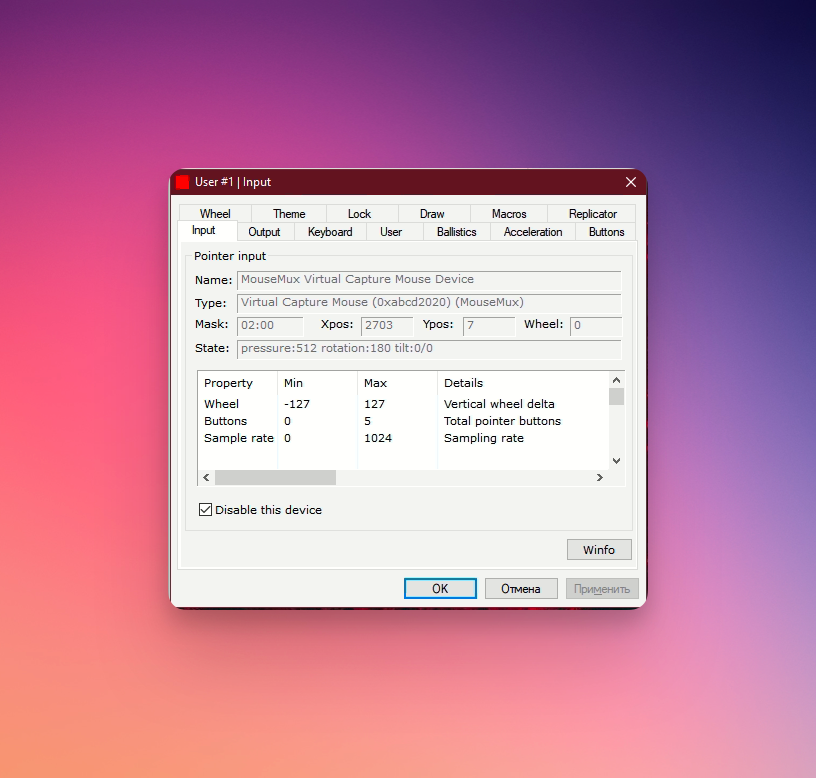Image resolution: width=816 pixels, height=778 pixels.
Task: Confirm with the OK button
Action: click(x=440, y=589)
